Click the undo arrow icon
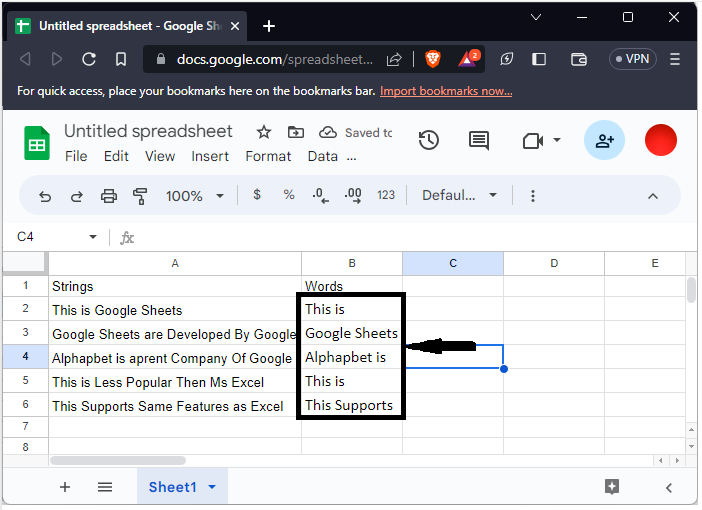702x510 pixels. coord(45,196)
